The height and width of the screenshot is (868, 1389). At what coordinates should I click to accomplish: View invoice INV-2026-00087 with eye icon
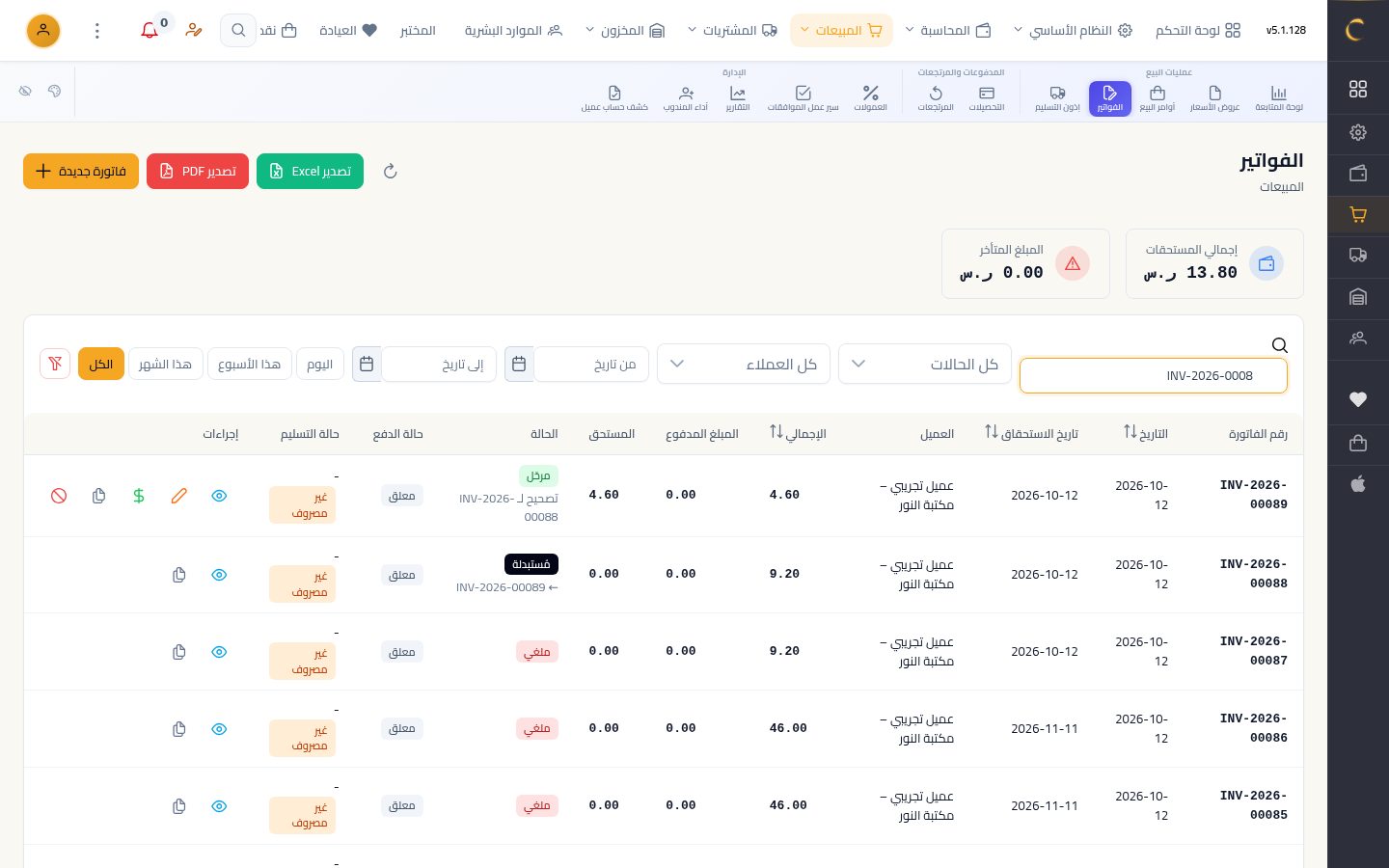(x=219, y=652)
